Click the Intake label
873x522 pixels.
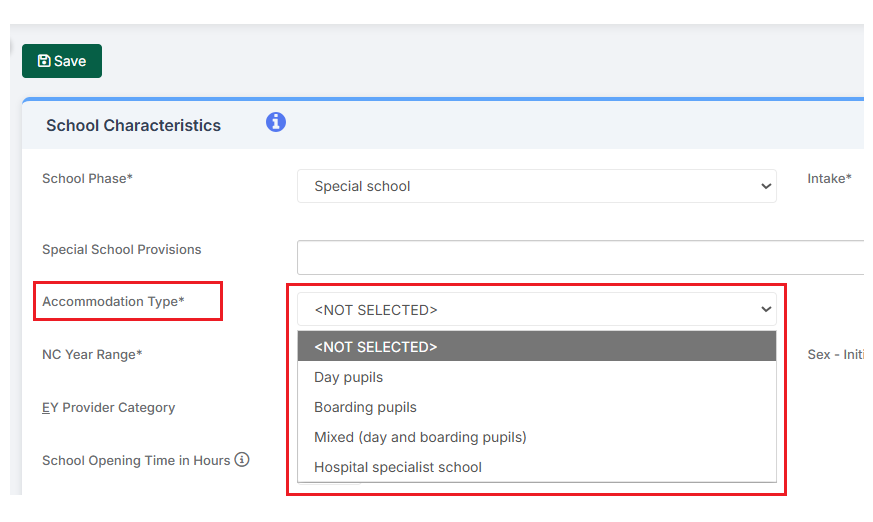829,179
